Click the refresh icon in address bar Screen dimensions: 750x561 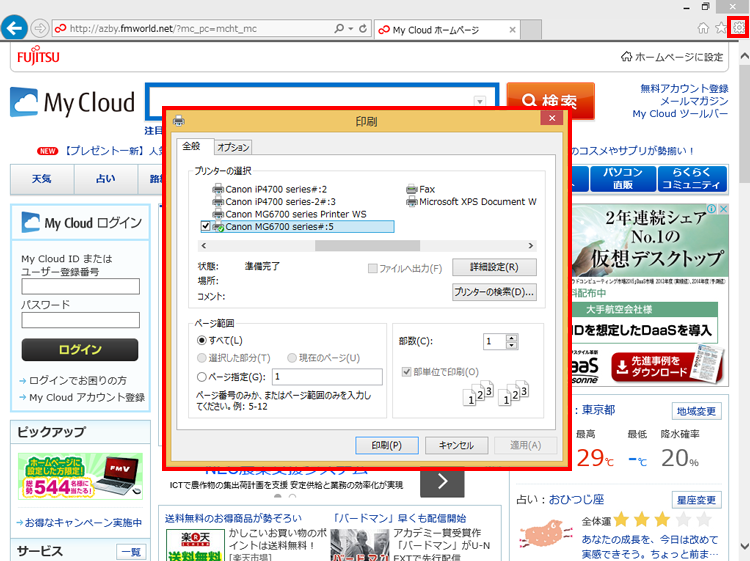pos(361,30)
